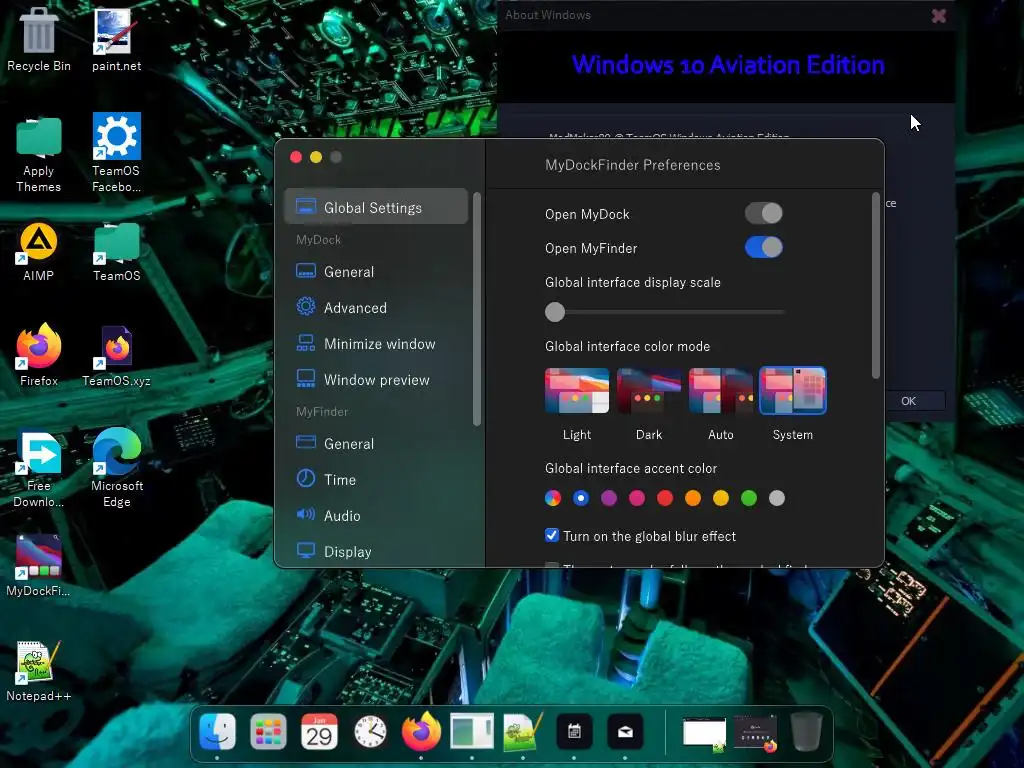Choose the purple accent color
The height and width of the screenshot is (768, 1024).
(x=609, y=498)
